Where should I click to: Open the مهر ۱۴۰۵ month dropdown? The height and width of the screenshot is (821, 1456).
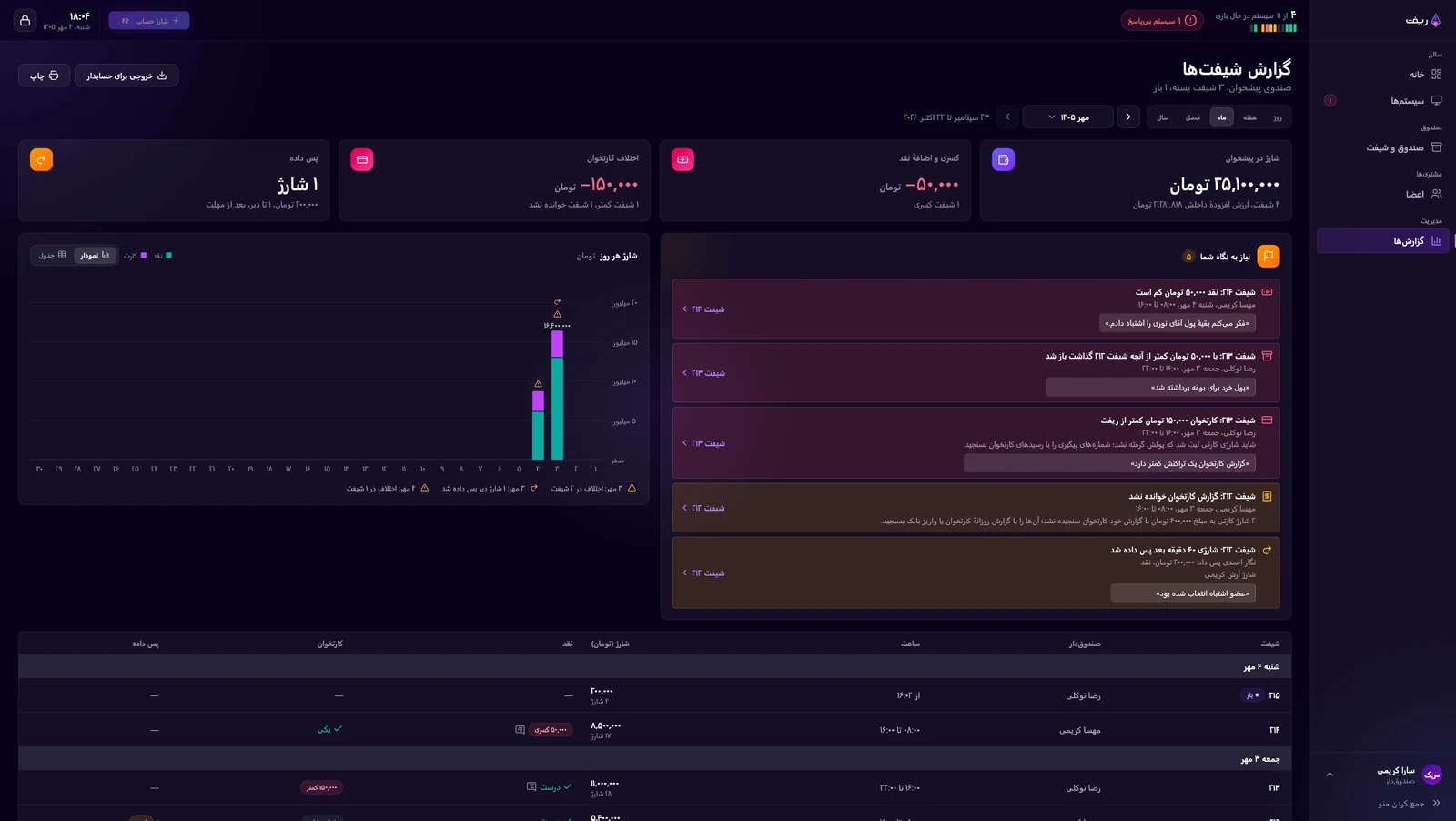coord(1068,117)
